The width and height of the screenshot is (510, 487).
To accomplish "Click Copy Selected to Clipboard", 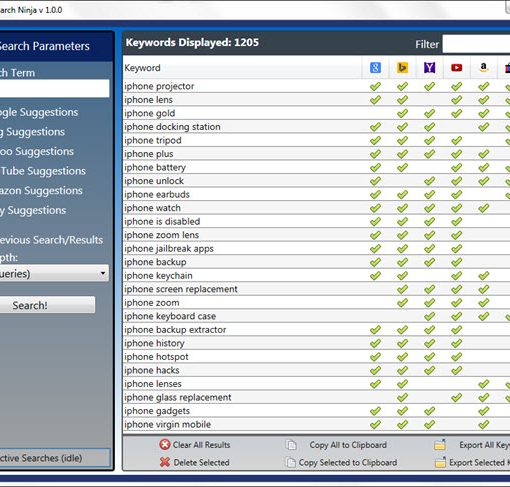I will (x=348, y=462).
